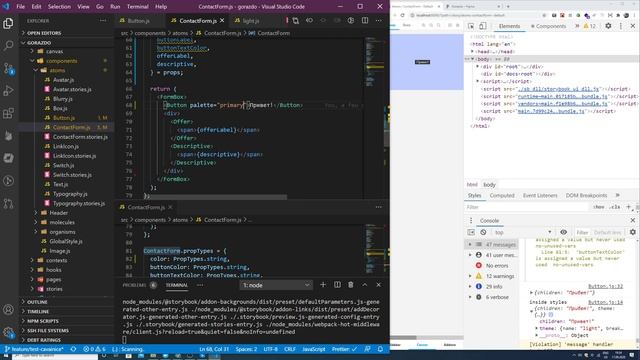Open DevTools customize menu dots
This screenshot has height=360, width=640.
pyautogui.click(x=621, y=26)
